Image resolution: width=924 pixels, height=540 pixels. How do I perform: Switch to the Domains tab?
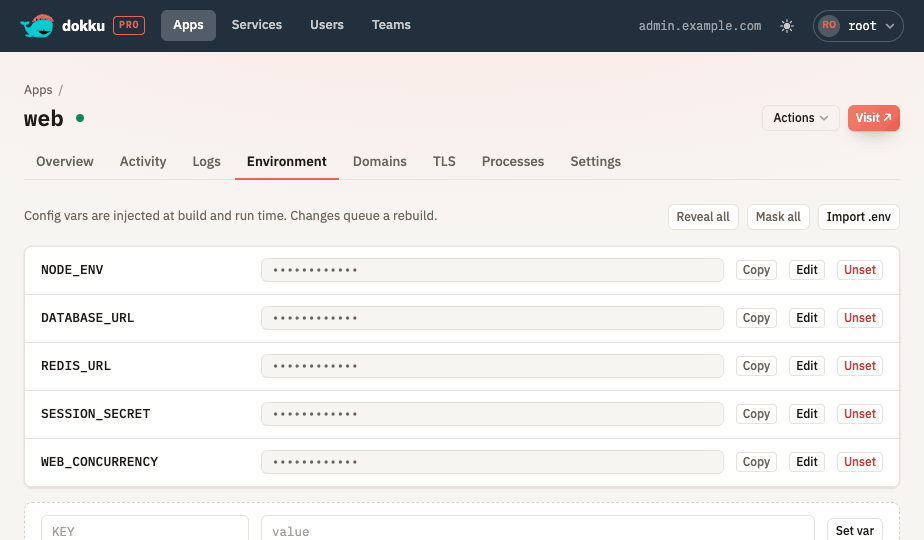click(x=380, y=162)
